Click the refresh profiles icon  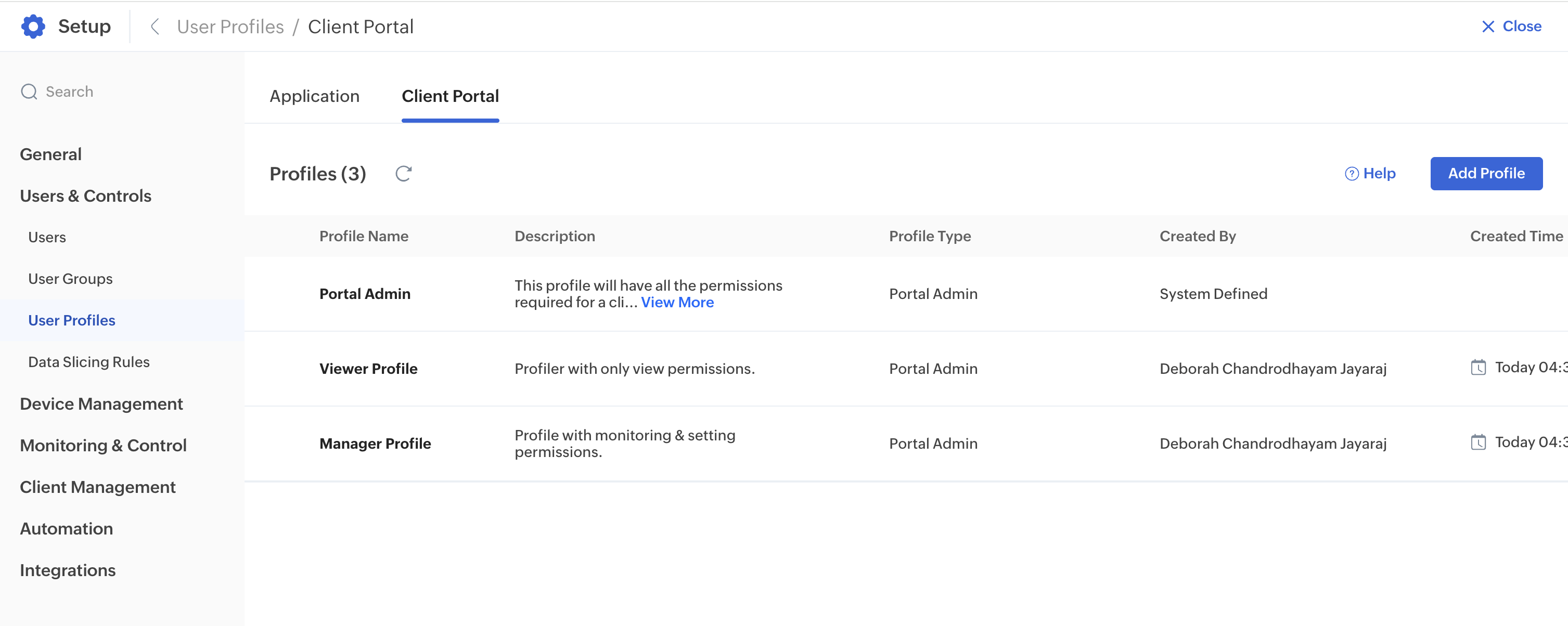tap(404, 173)
